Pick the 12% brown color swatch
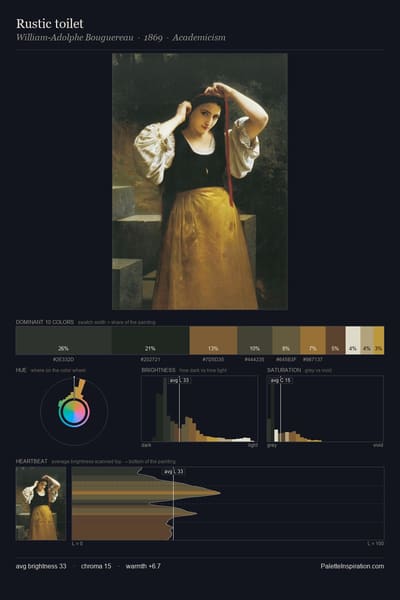This screenshot has height=600, width=400. [213, 340]
